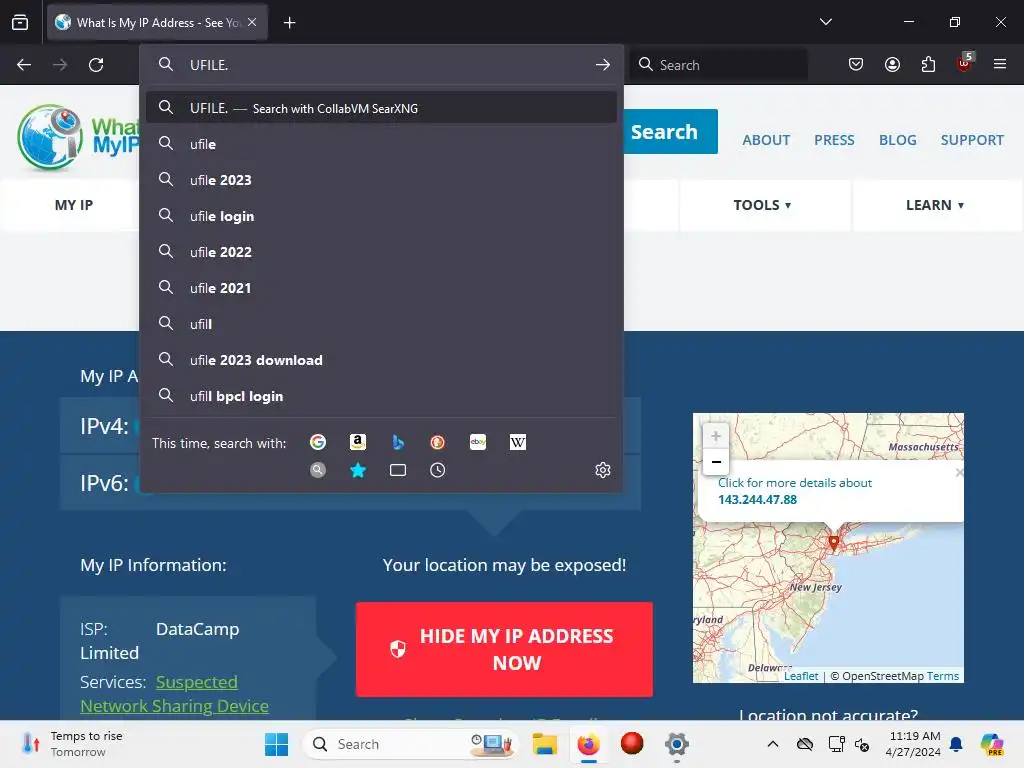The height and width of the screenshot is (768, 1024).
Task: Close the map popup
Action: [x=959, y=472]
